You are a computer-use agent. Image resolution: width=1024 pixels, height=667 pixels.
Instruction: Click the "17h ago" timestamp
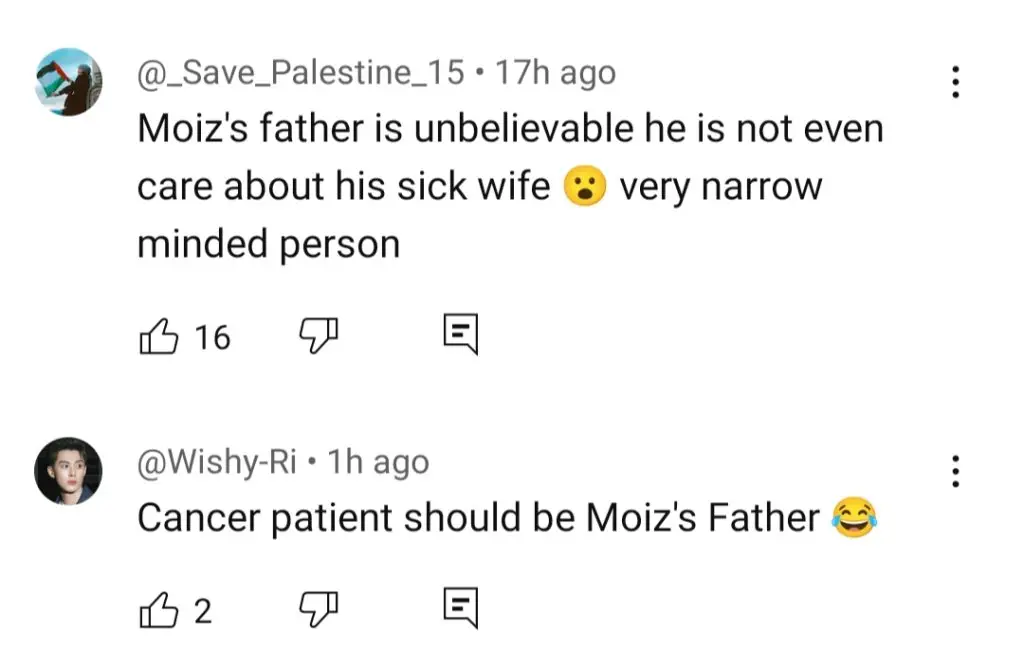click(x=556, y=73)
